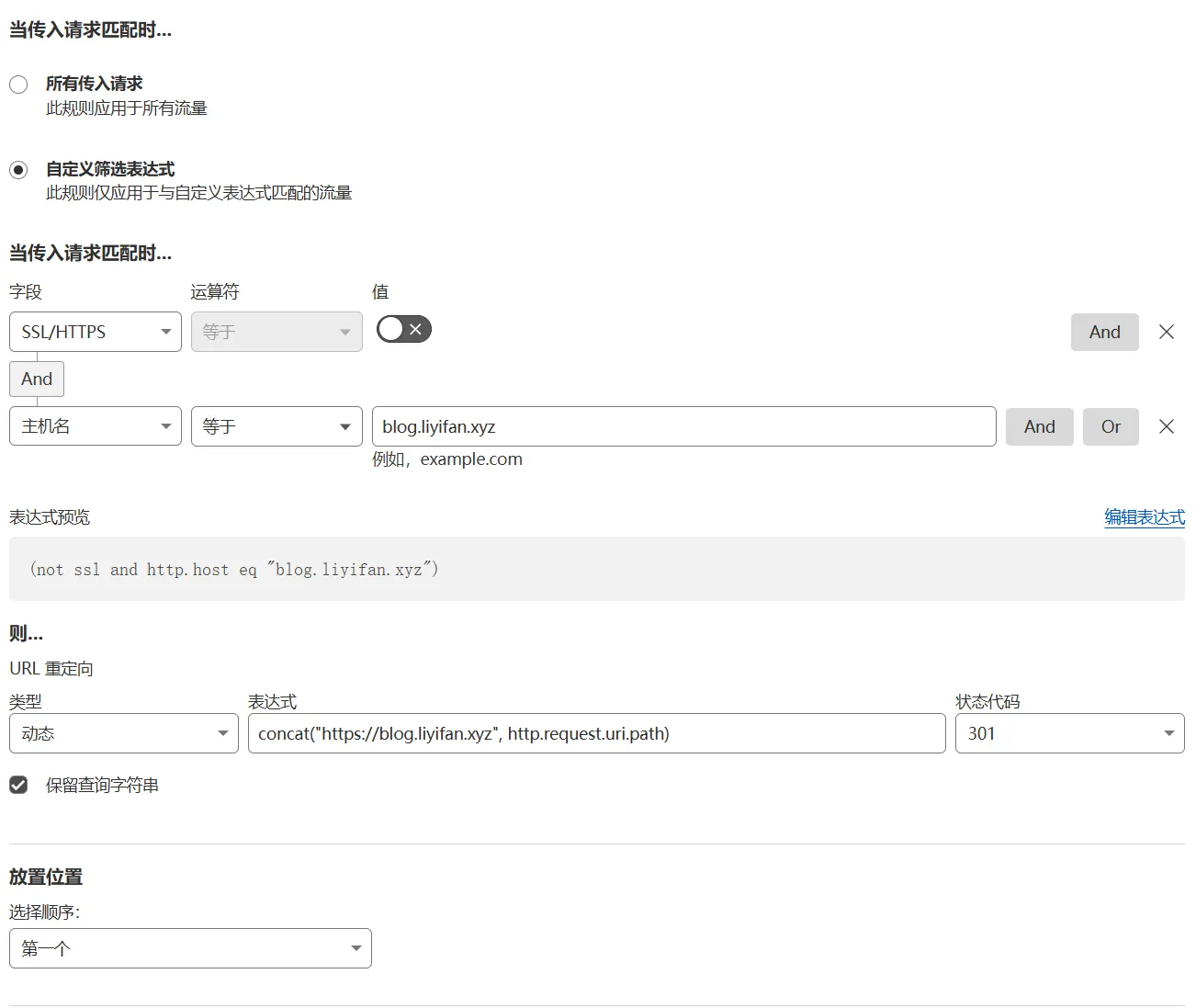Click And button on the SSL/HTTPS row

[1104, 332]
